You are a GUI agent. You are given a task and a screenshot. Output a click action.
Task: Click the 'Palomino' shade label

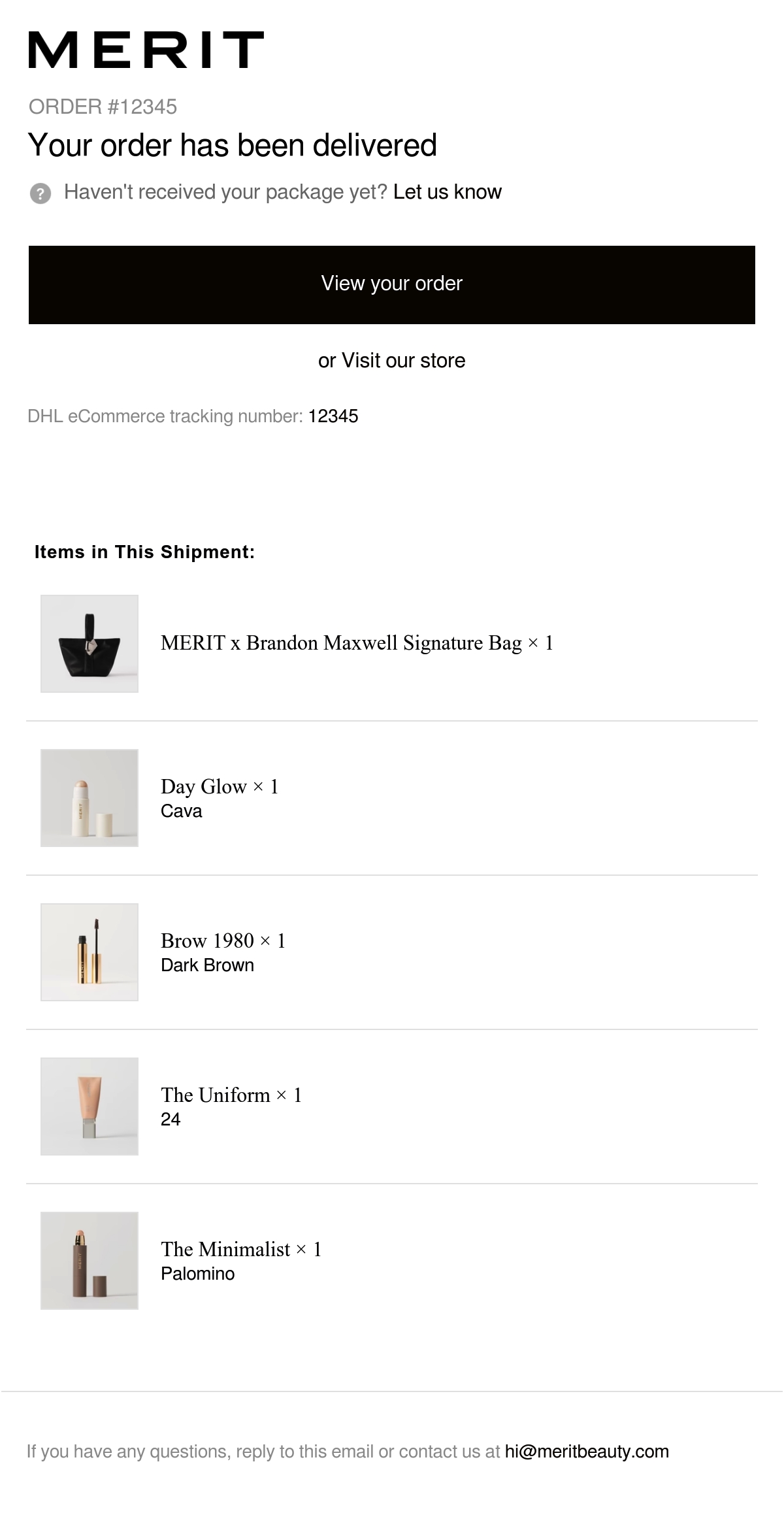(x=198, y=1274)
